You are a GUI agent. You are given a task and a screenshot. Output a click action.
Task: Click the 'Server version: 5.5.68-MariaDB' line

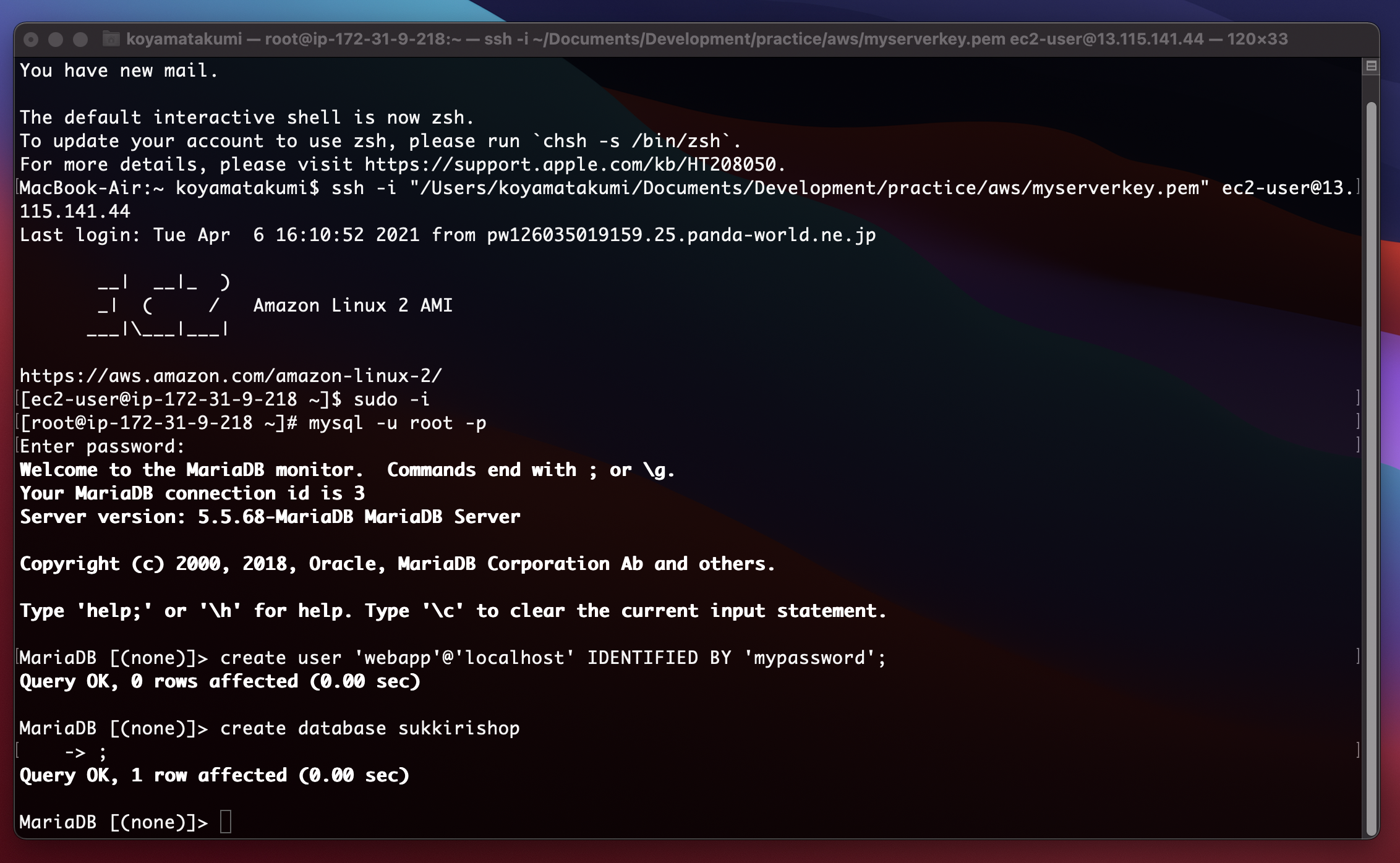pos(270,517)
